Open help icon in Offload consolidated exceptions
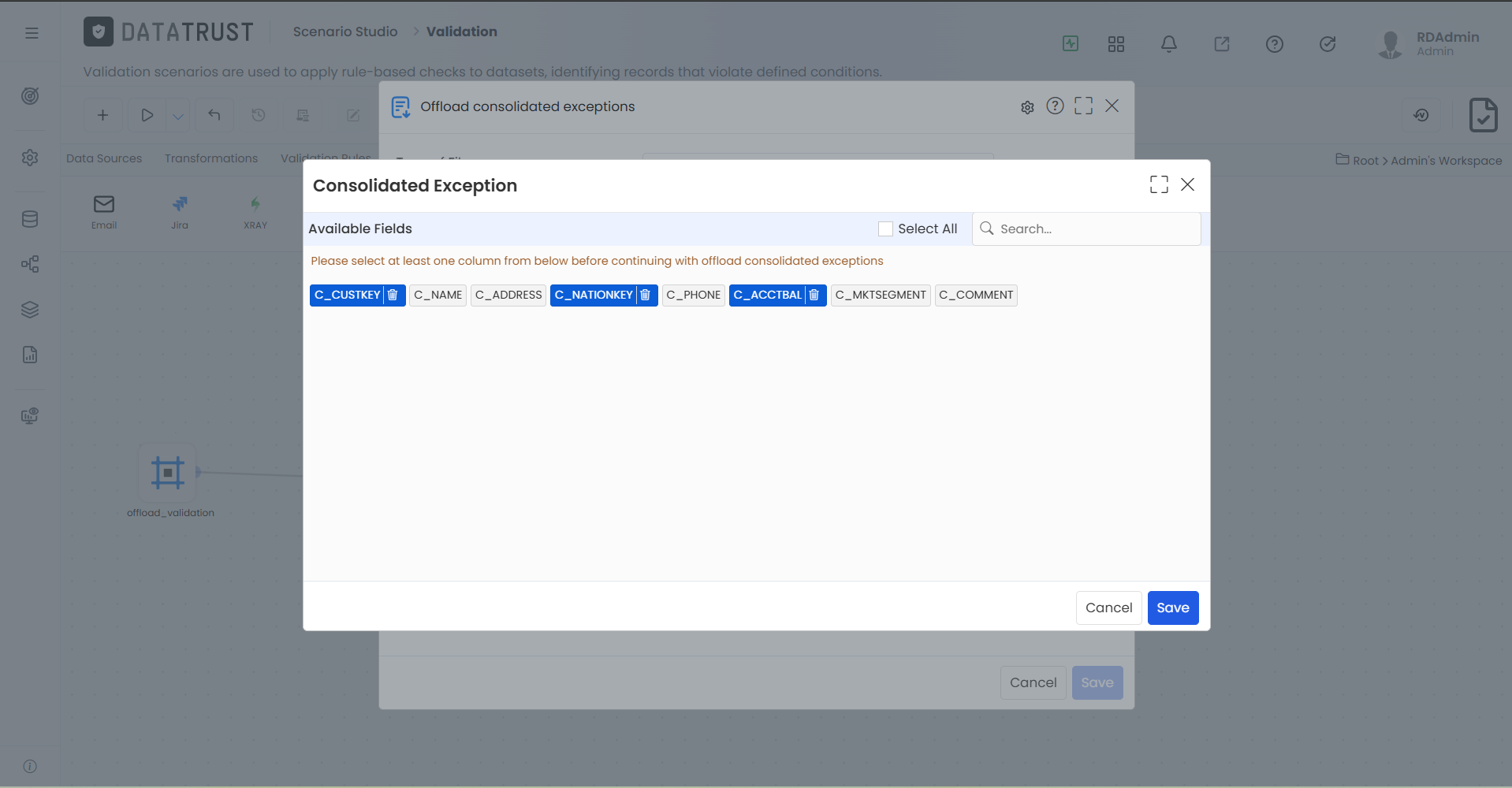 tap(1055, 106)
